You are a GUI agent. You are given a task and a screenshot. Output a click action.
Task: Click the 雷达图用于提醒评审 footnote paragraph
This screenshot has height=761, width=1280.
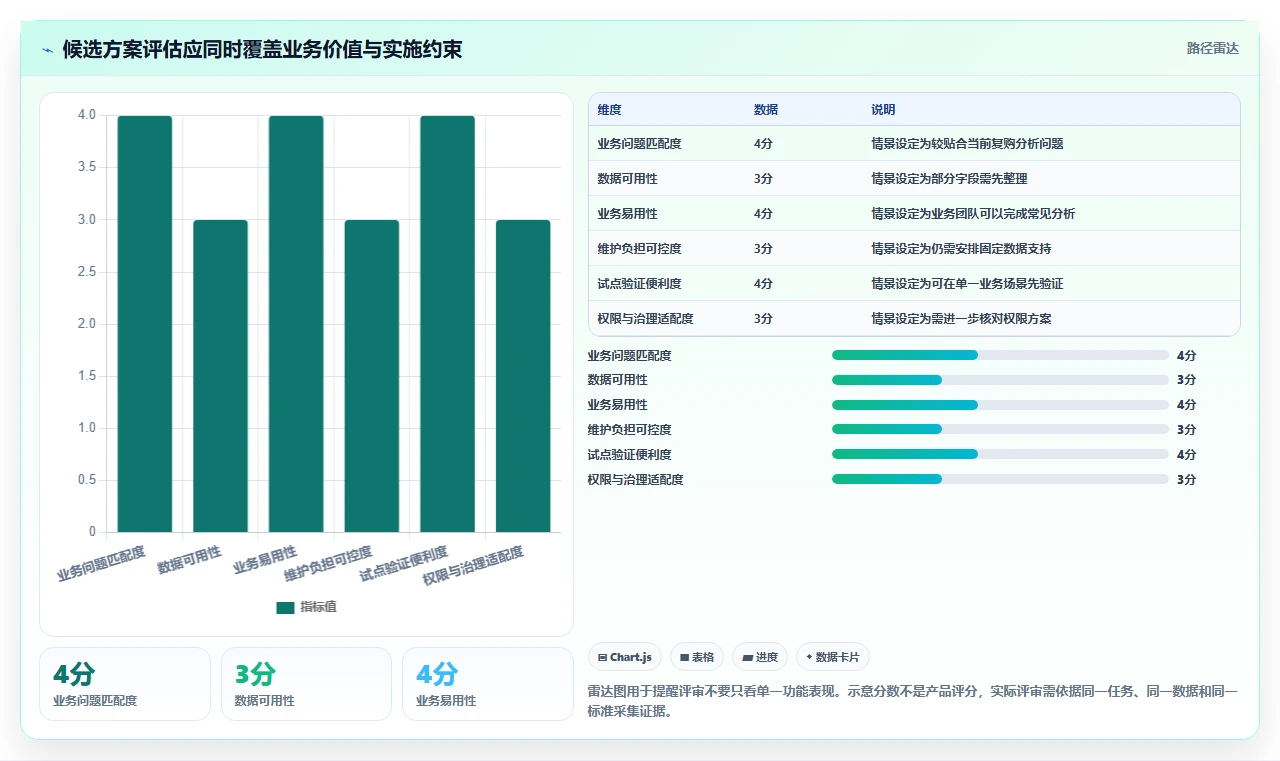(x=913, y=701)
